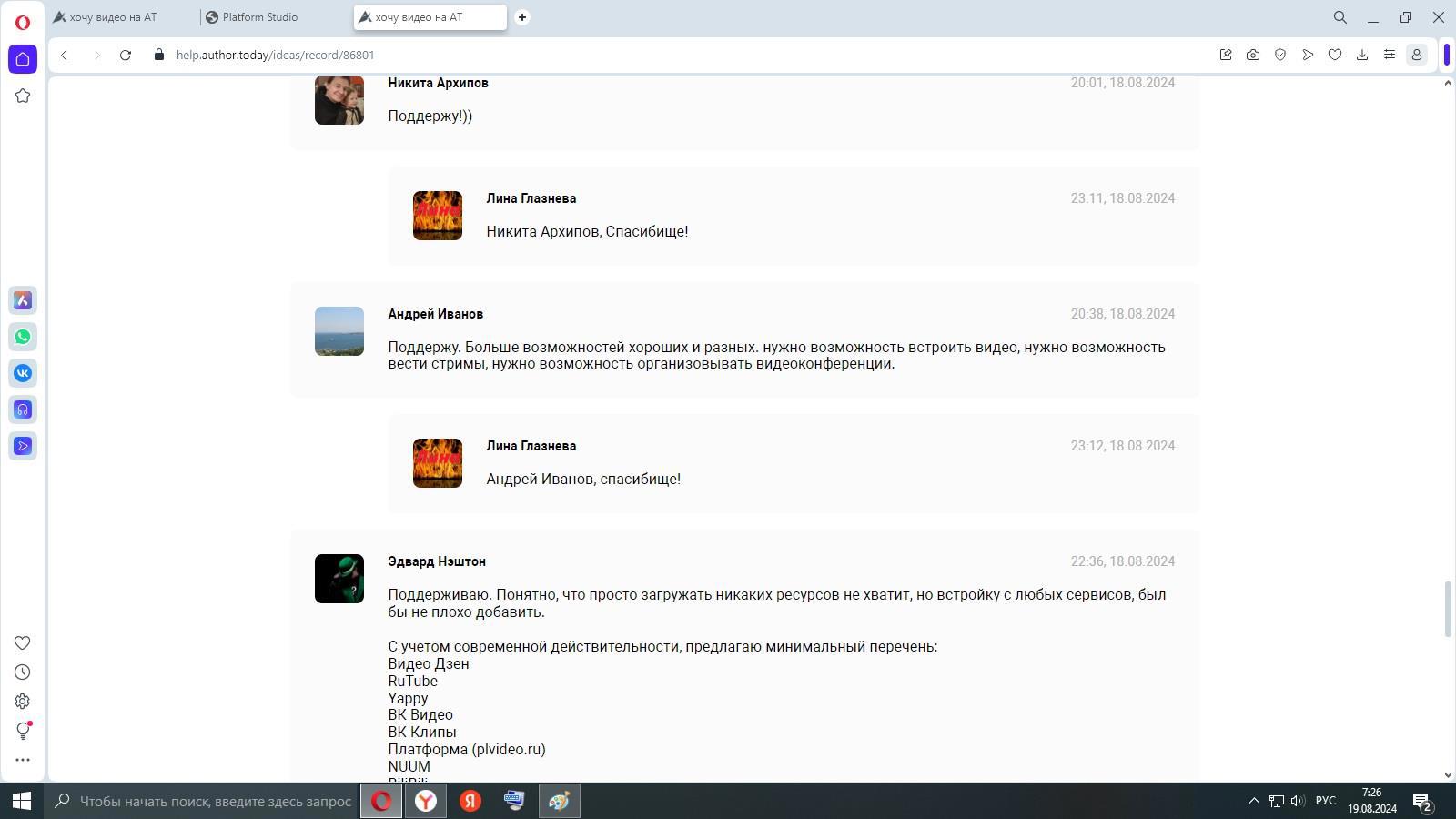This screenshot has width=1456, height=819.
Task: Open VK messenger in the sidebar
Action: coord(23,373)
